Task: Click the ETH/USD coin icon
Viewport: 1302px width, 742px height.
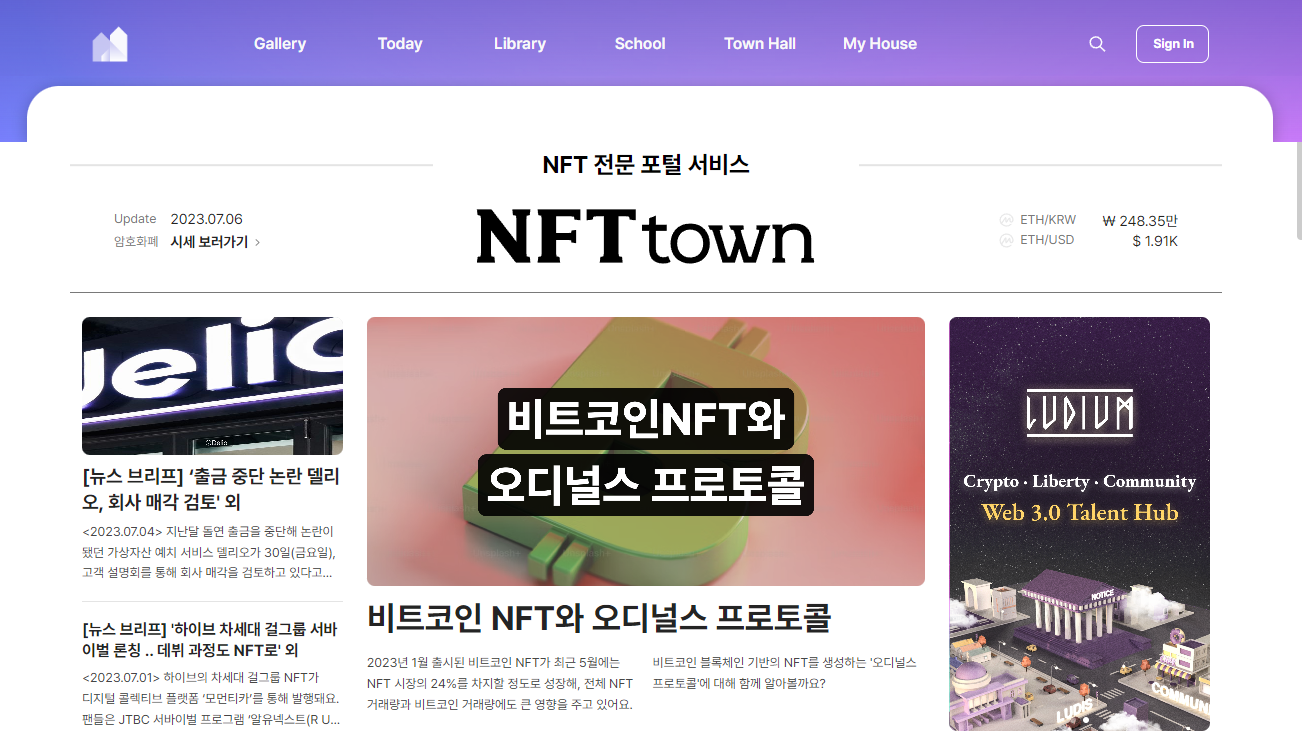Action: pyautogui.click(x=1006, y=240)
